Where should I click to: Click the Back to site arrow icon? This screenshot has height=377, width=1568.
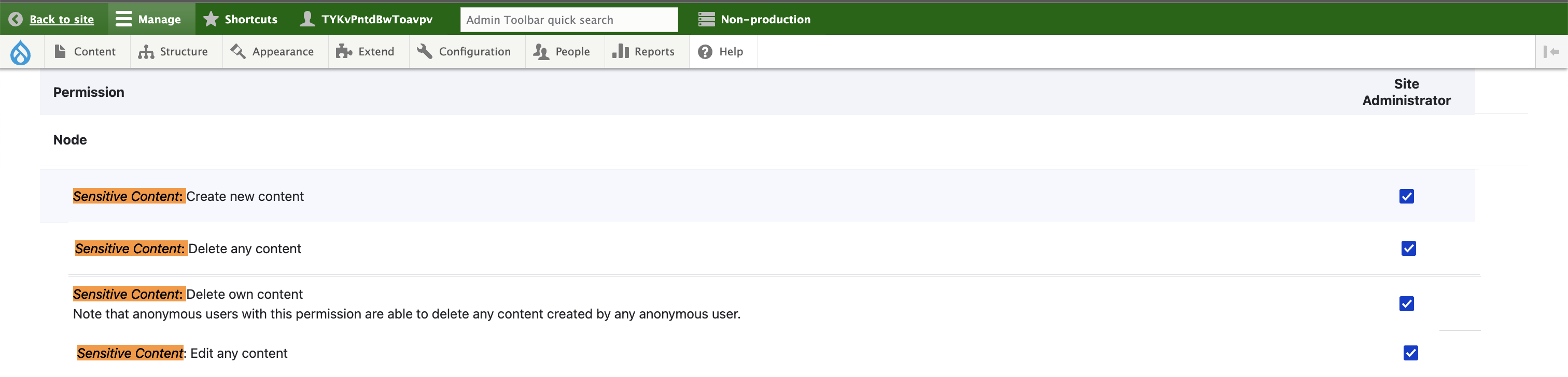tap(16, 20)
